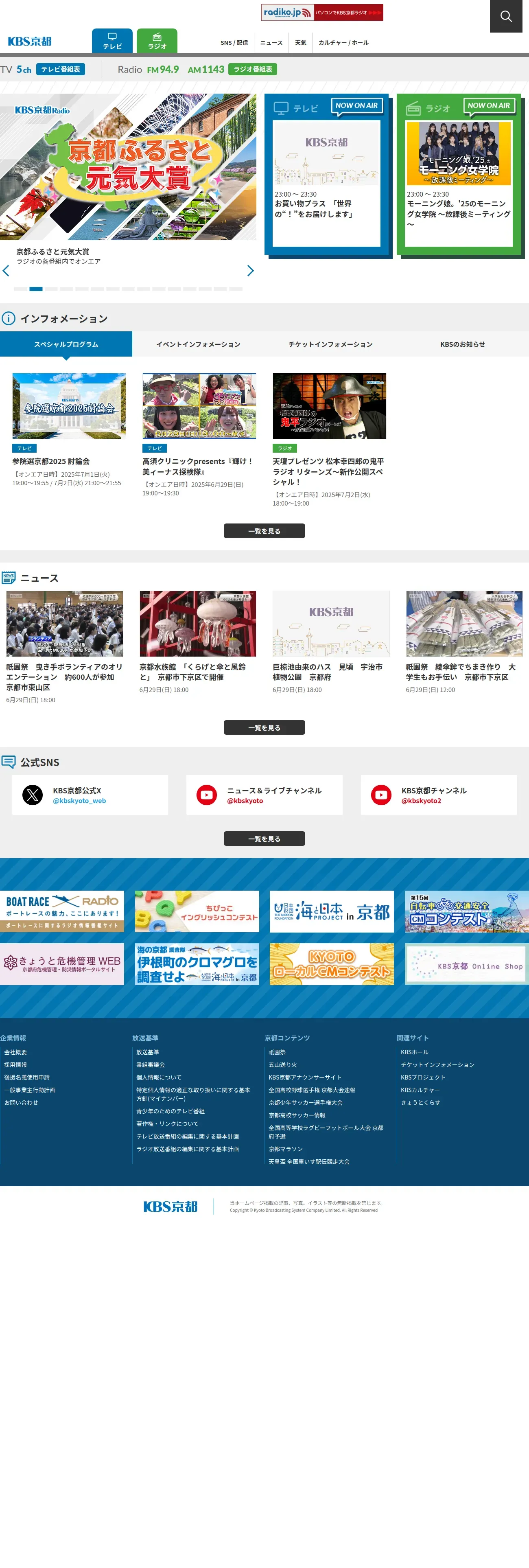This screenshot has width=529, height=1568.
Task: Select the green ラジオ tab
Action: click(x=157, y=41)
